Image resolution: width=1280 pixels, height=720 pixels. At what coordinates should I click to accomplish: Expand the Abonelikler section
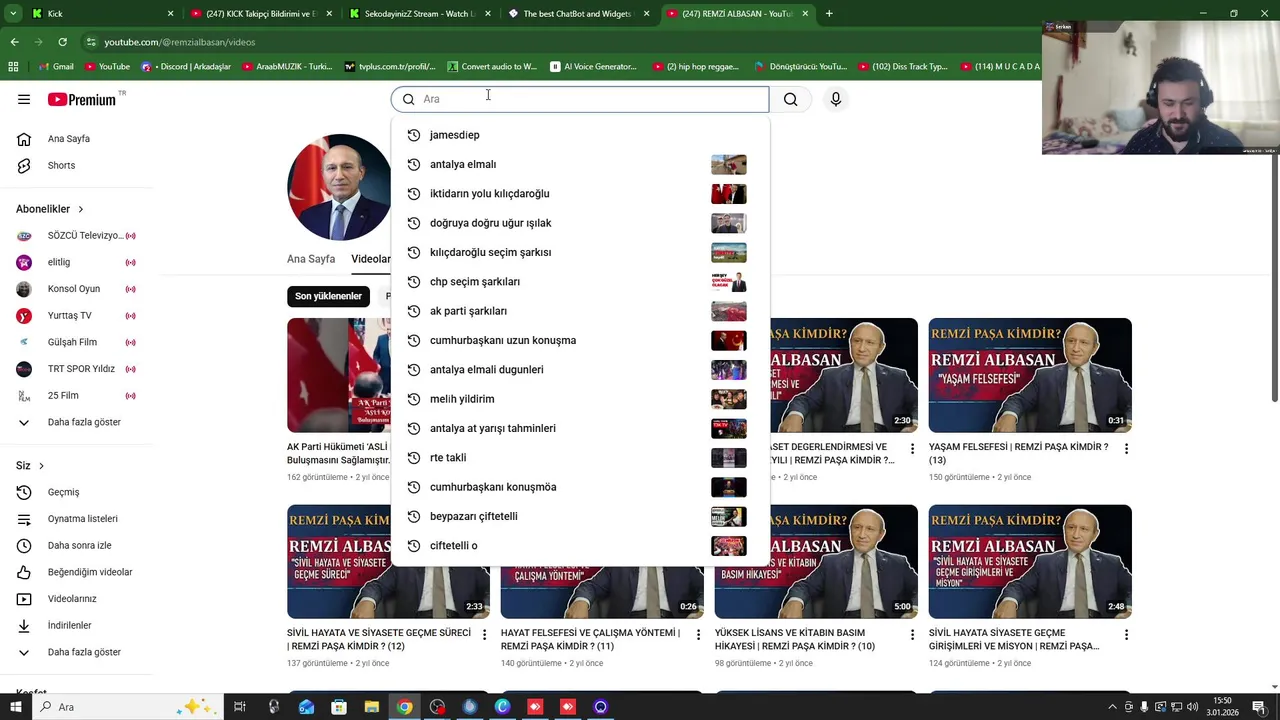click(50, 209)
